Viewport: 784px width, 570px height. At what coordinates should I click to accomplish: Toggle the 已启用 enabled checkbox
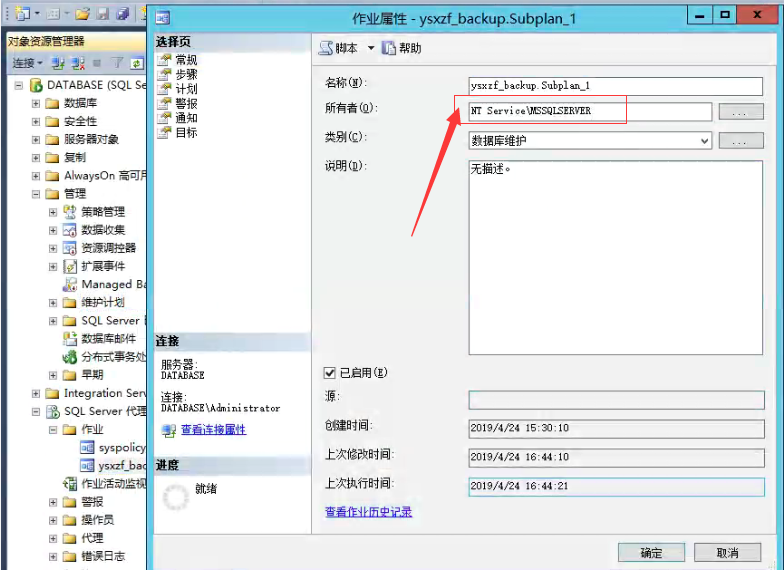click(x=330, y=373)
